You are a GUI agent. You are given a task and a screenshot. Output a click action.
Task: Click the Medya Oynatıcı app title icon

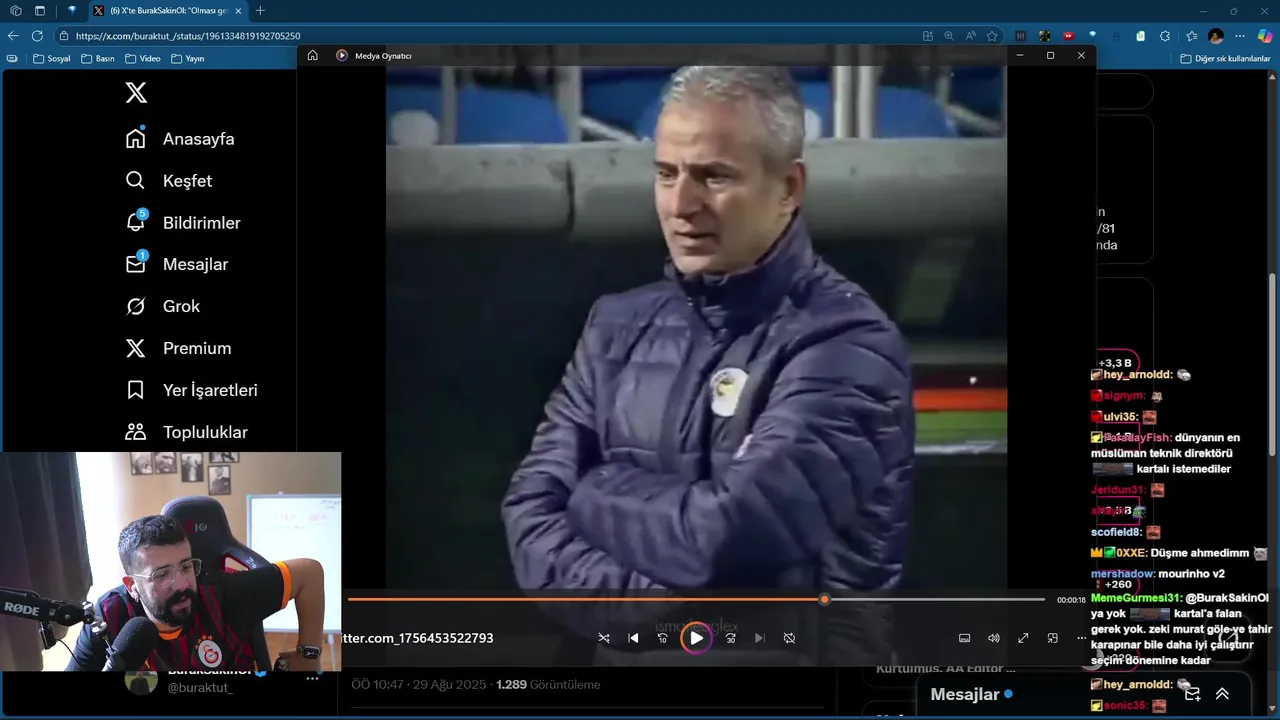coord(342,56)
